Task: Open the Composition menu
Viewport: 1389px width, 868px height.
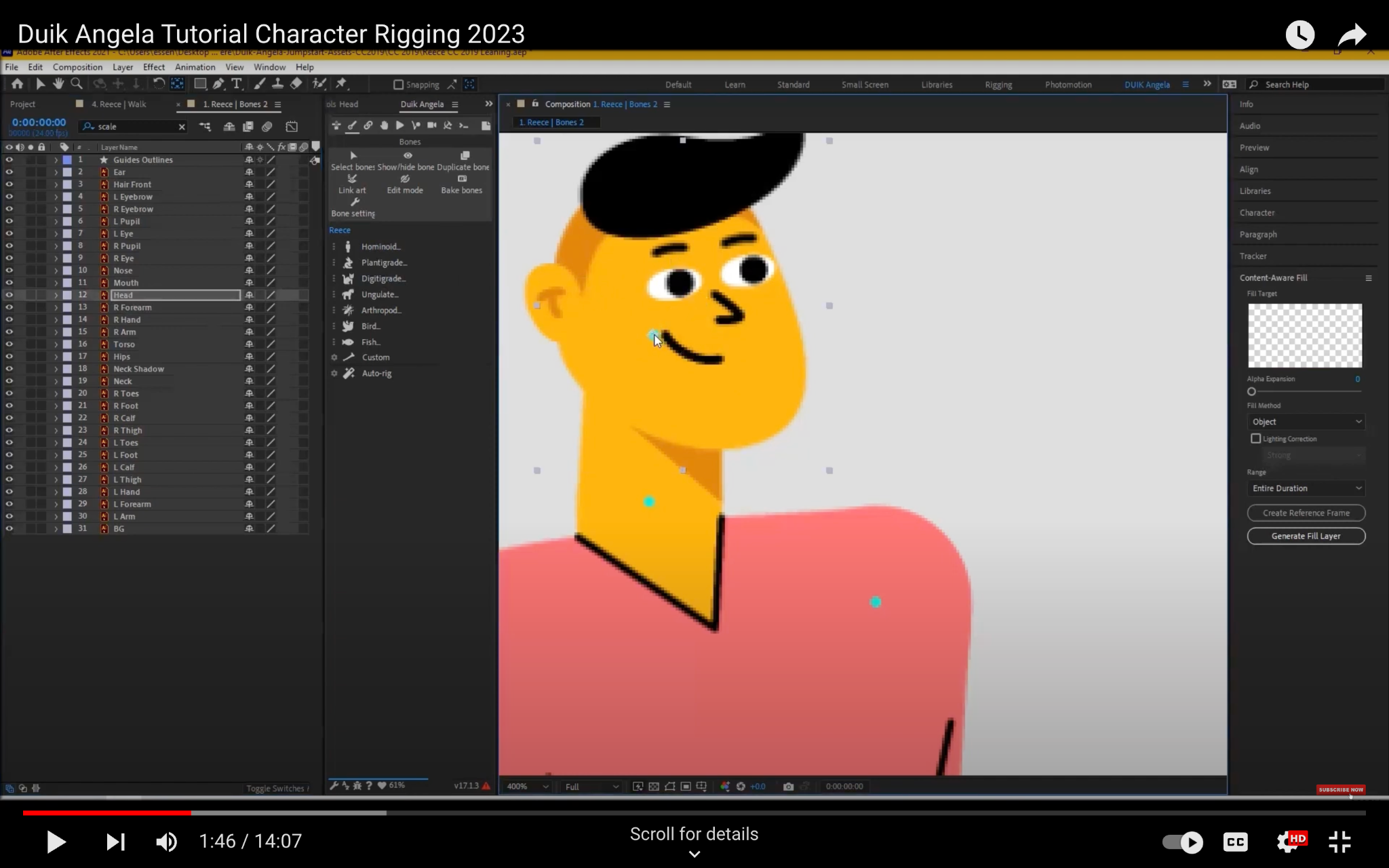Action: point(77,67)
